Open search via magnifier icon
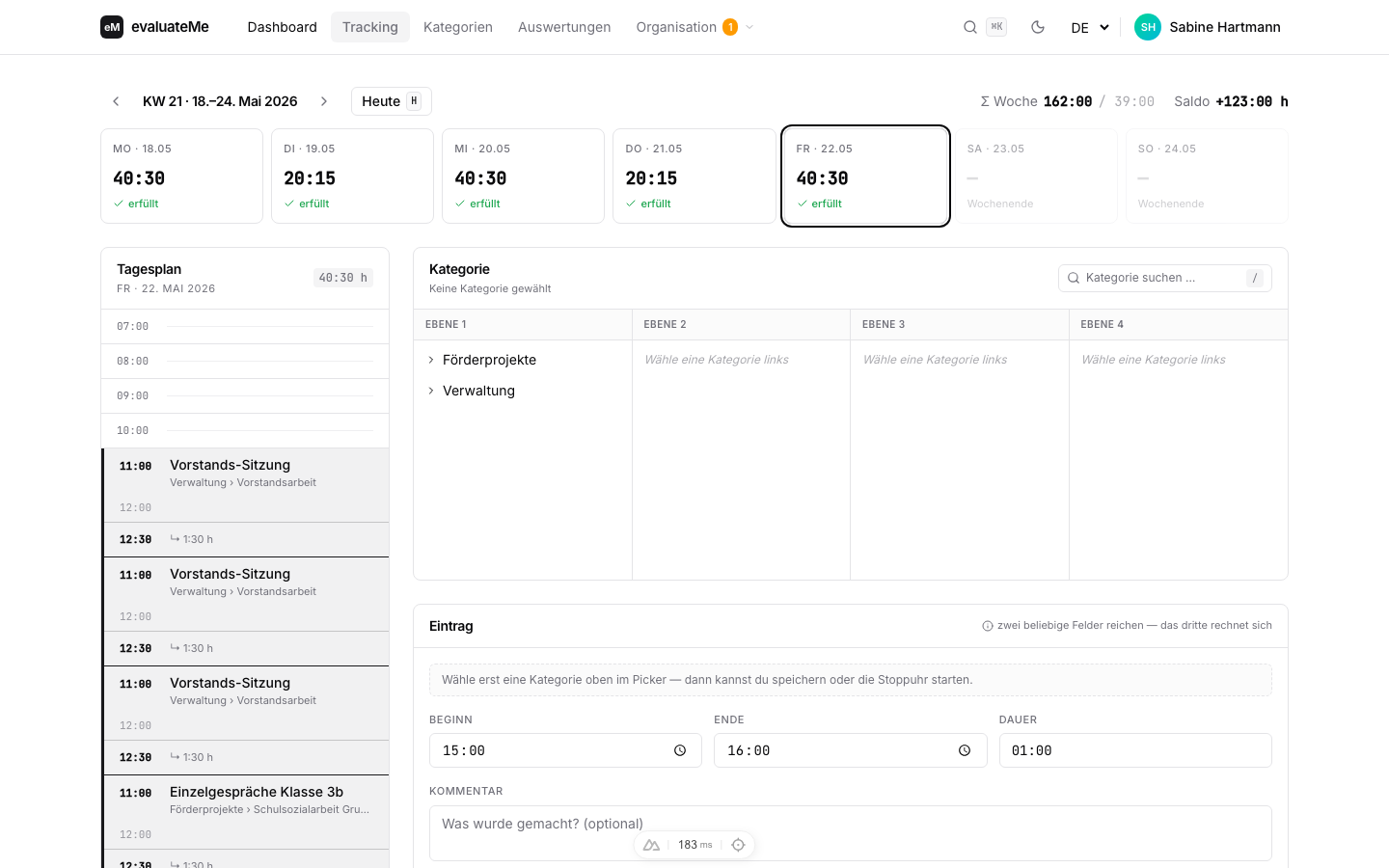The image size is (1389, 868). tap(970, 27)
